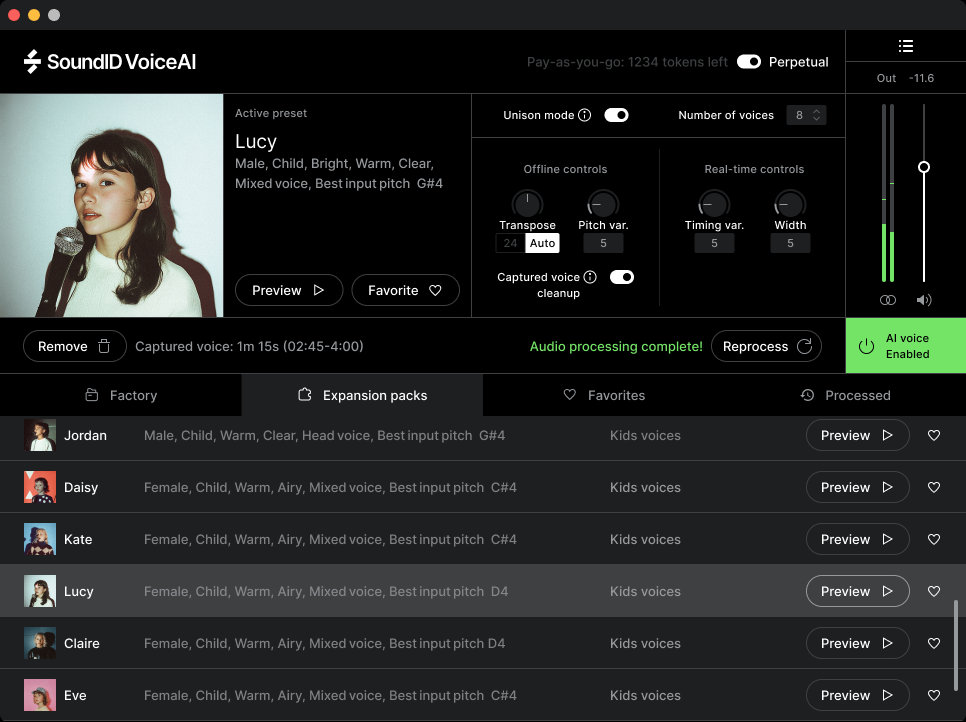The height and width of the screenshot is (722, 966).
Task: Open the Number of voices selector
Action: (806, 115)
